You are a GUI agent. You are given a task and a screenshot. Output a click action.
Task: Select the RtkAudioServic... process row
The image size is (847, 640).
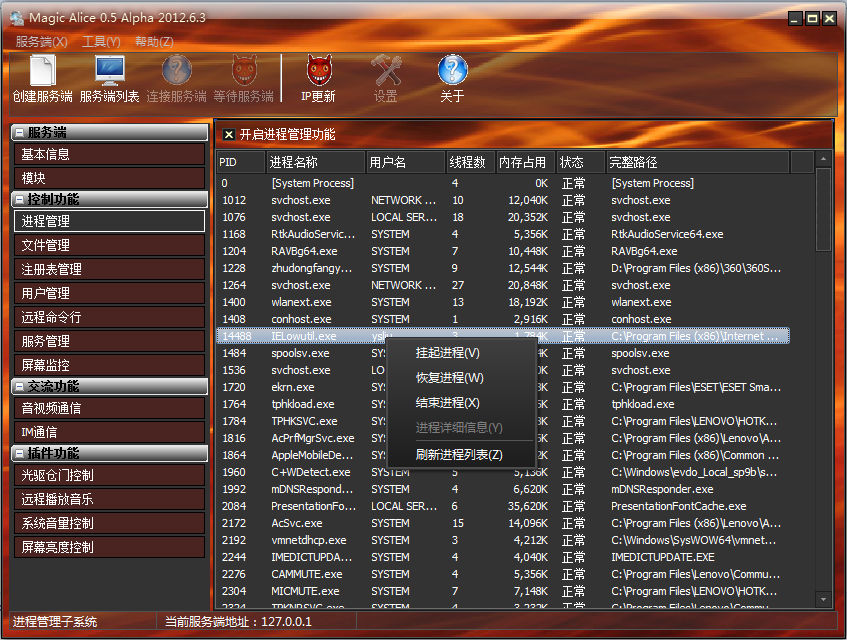pos(503,234)
